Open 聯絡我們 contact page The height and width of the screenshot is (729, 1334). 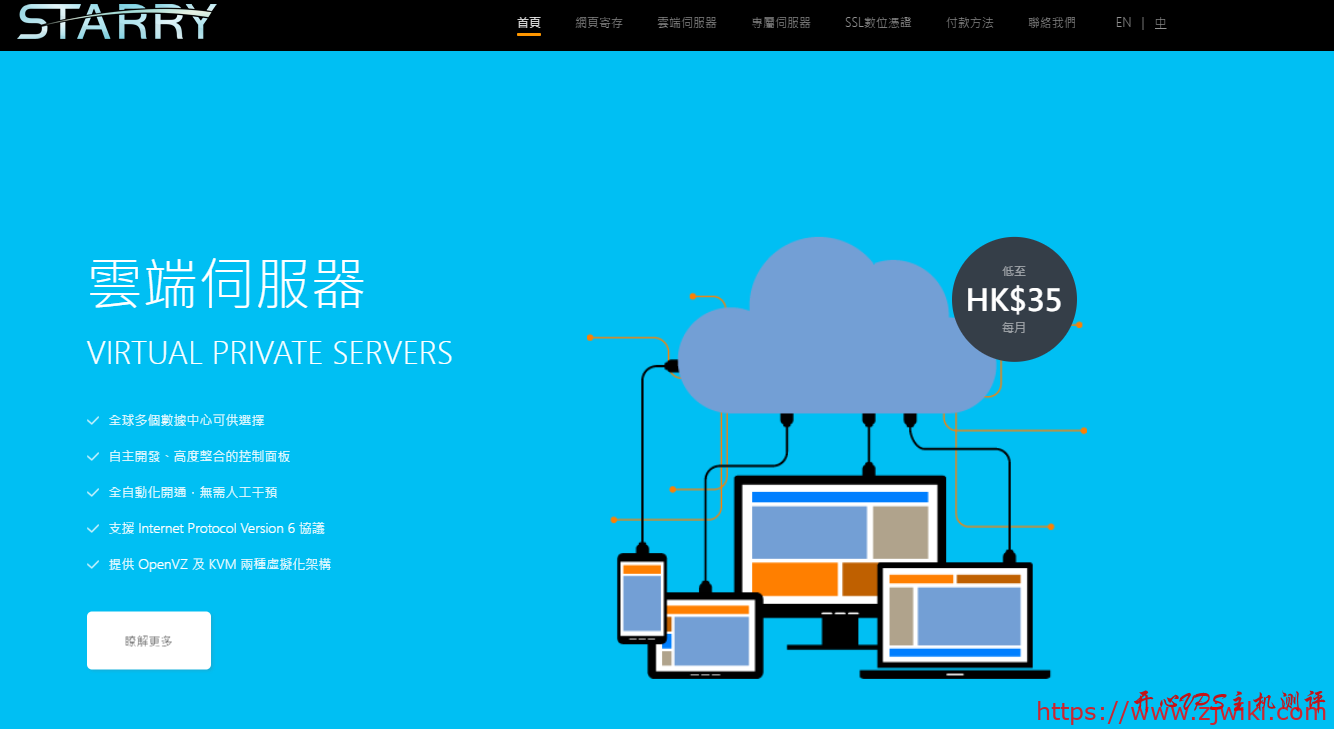tap(1052, 23)
